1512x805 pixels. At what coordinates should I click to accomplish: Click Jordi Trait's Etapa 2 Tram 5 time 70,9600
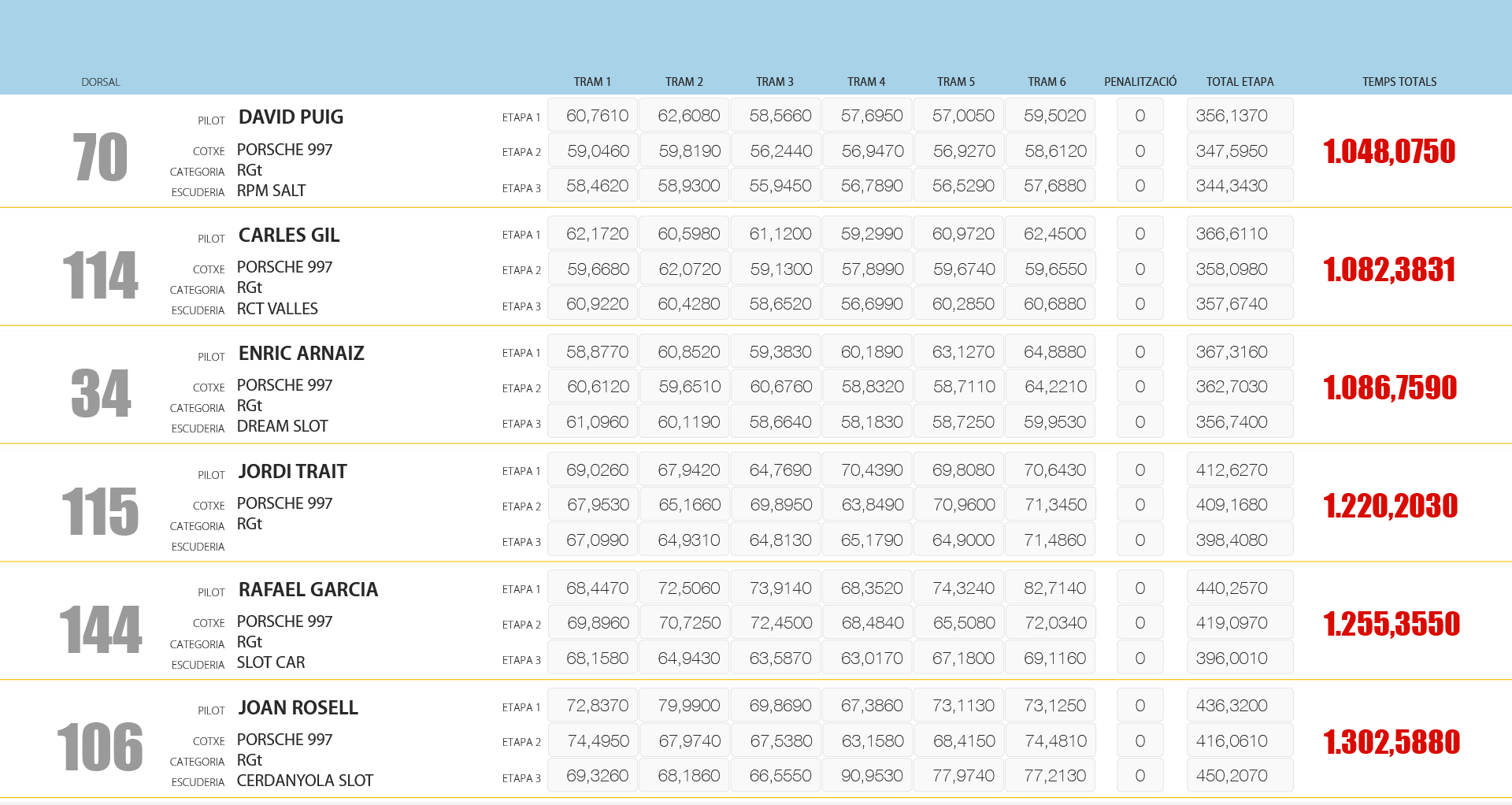(963, 505)
